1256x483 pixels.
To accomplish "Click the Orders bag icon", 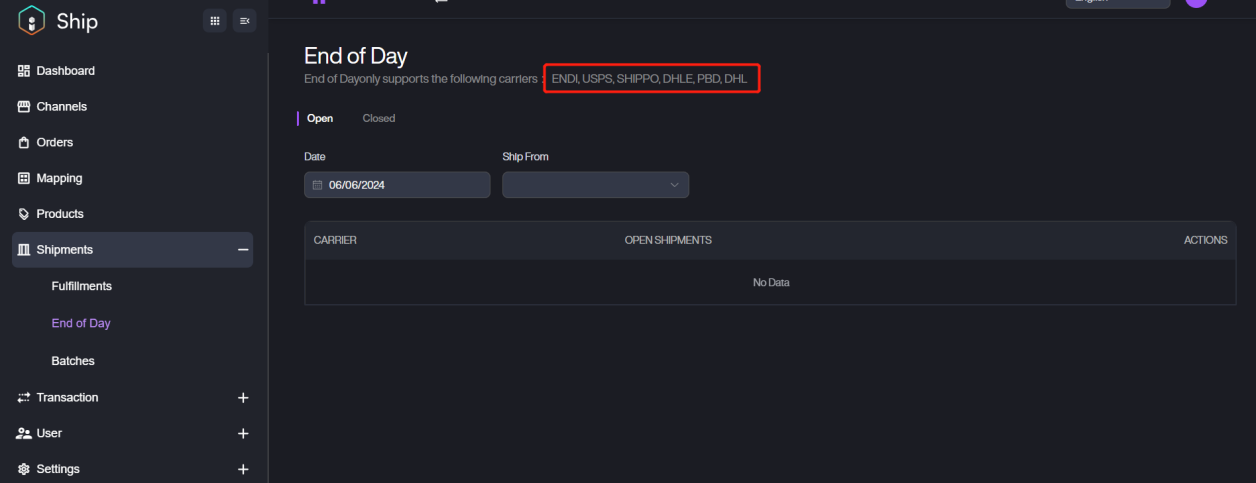I will (24, 143).
